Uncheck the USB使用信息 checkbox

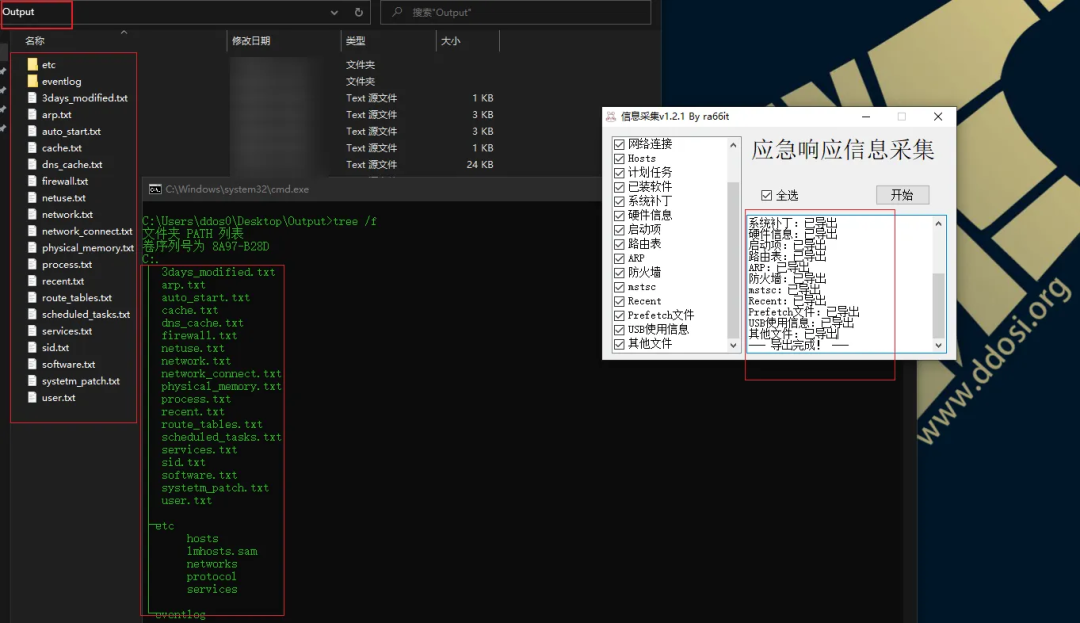coord(619,329)
